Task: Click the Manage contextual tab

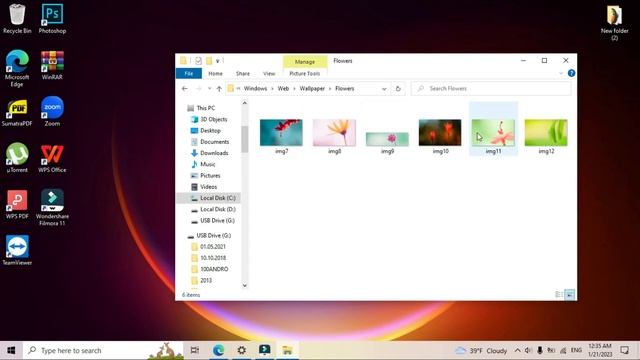Action: coord(305,62)
